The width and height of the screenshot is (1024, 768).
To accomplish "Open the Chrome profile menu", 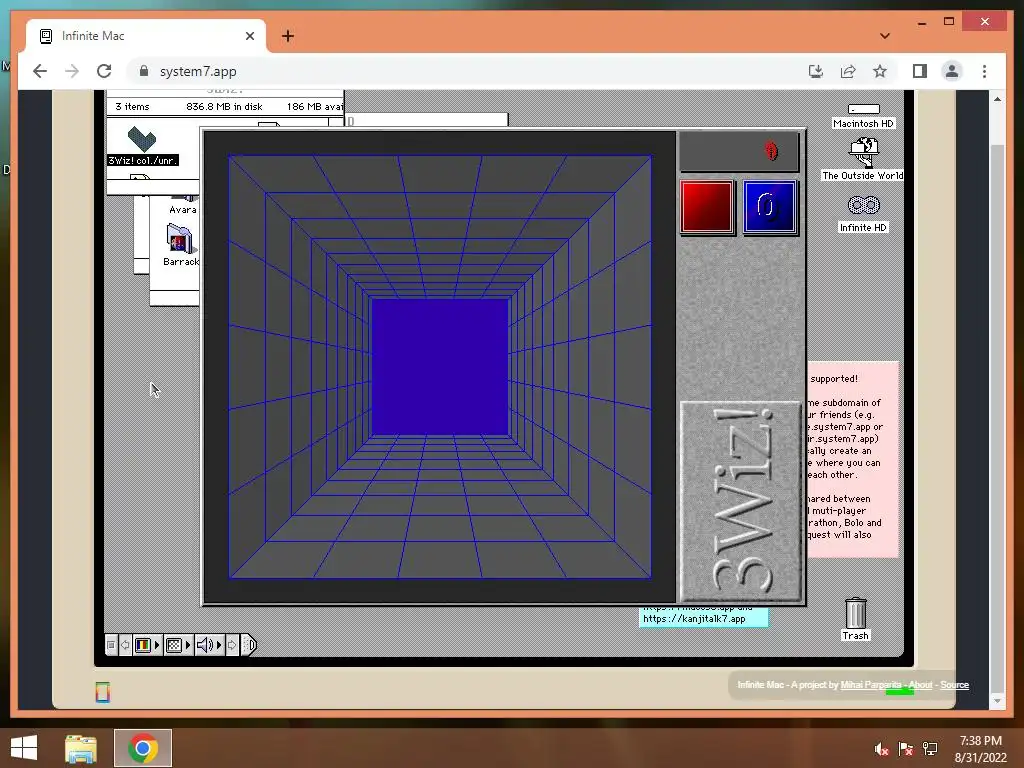I will [x=952, y=71].
